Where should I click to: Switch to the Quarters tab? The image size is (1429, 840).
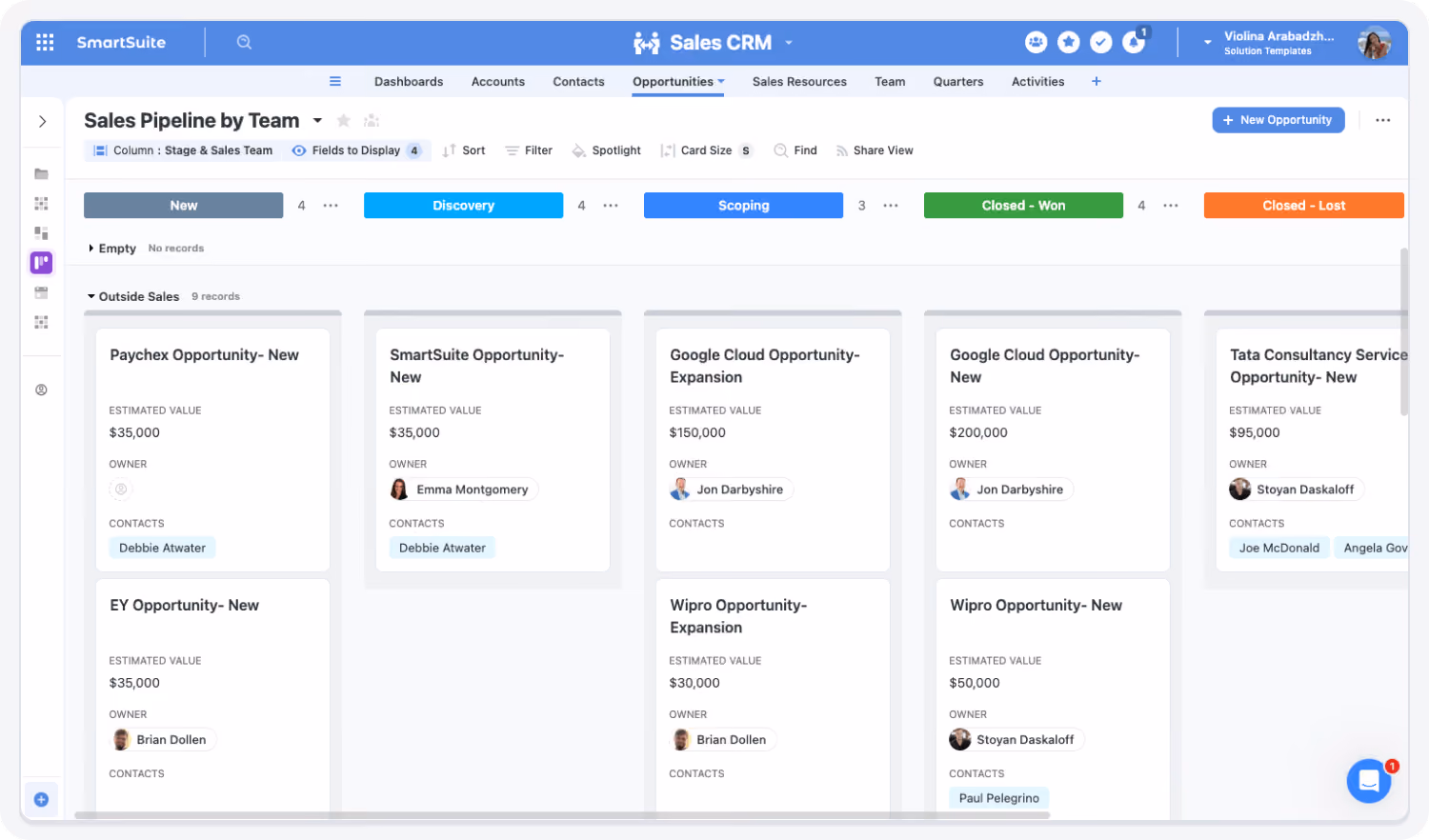pos(958,82)
